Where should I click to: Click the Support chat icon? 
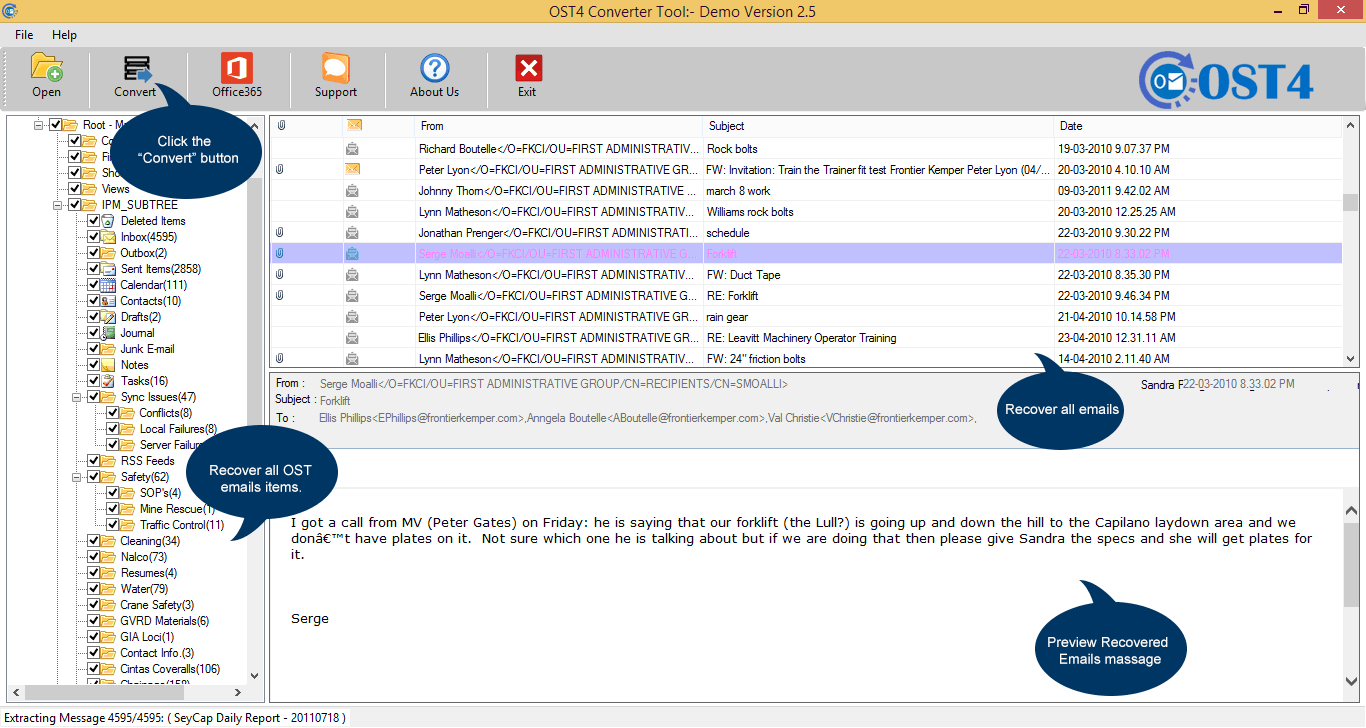pos(336,68)
